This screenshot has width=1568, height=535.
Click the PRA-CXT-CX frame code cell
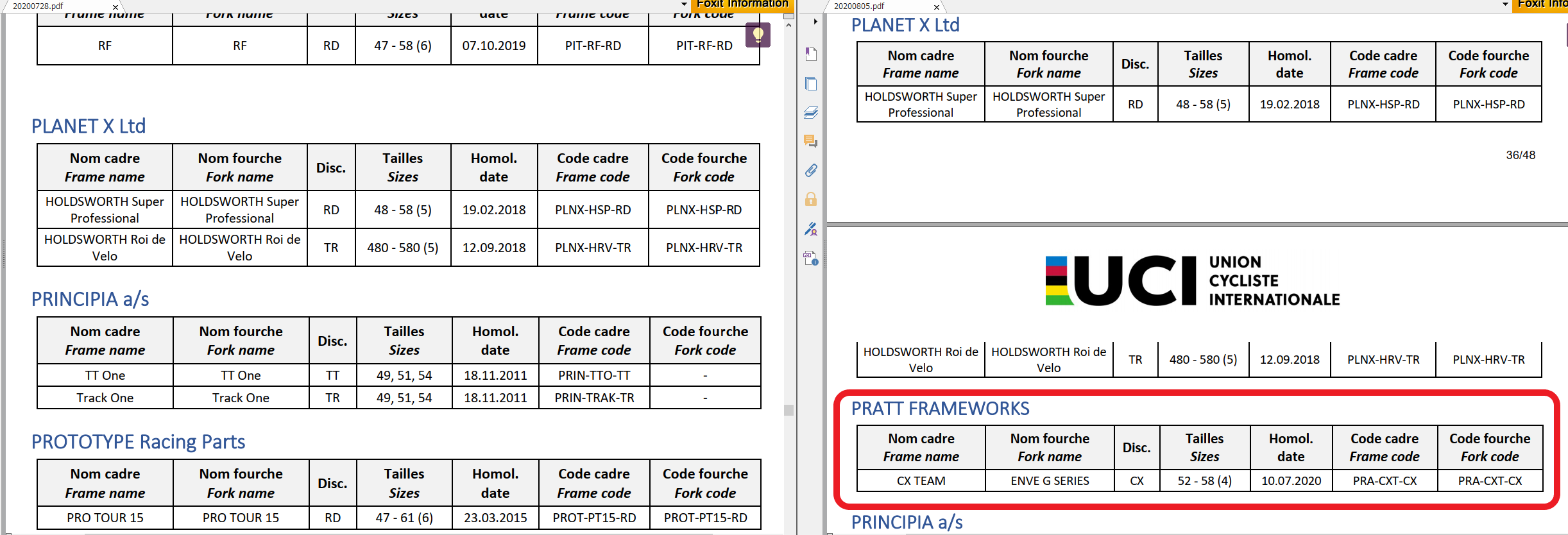(x=1385, y=480)
